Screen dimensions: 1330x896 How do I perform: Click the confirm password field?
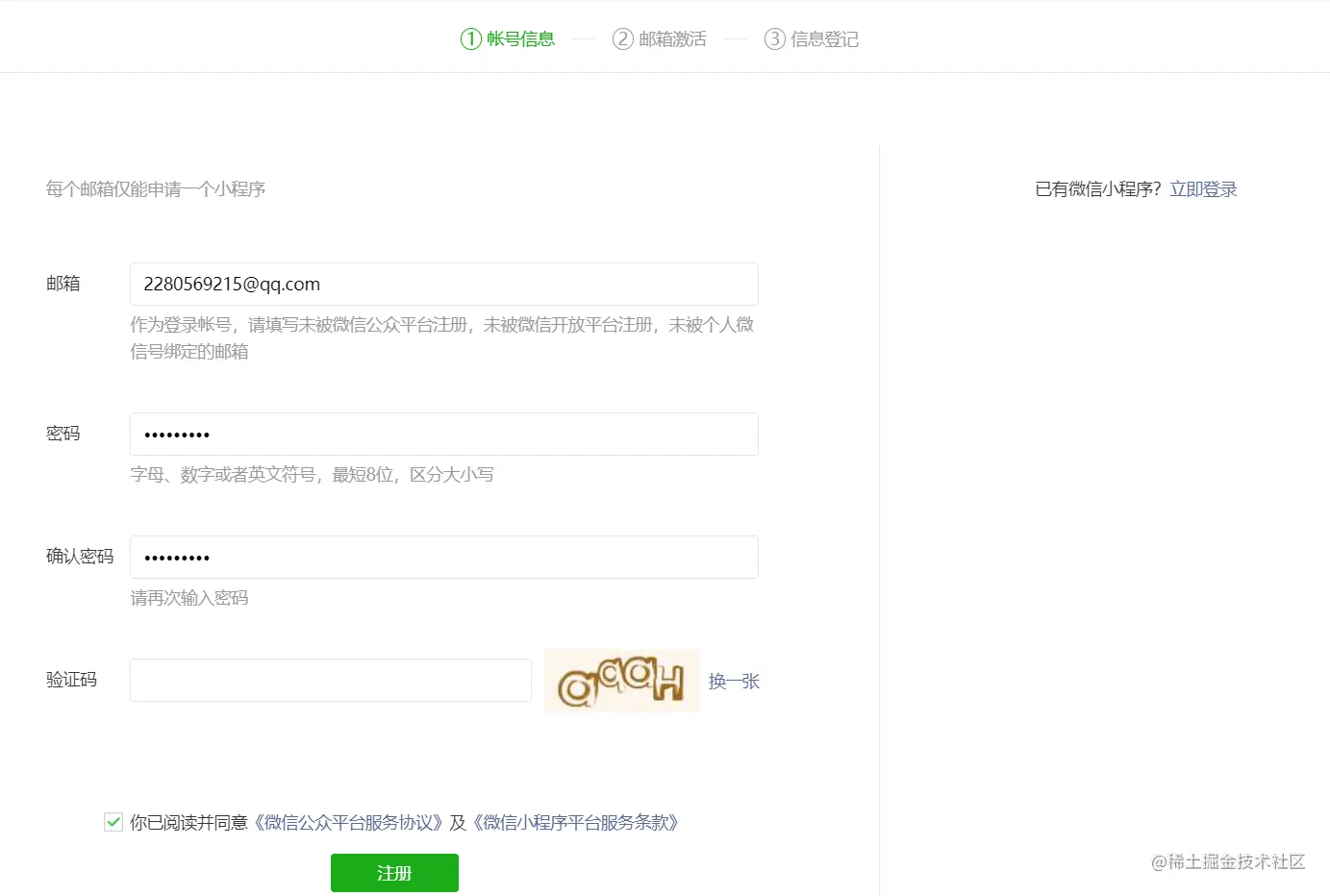(x=443, y=558)
